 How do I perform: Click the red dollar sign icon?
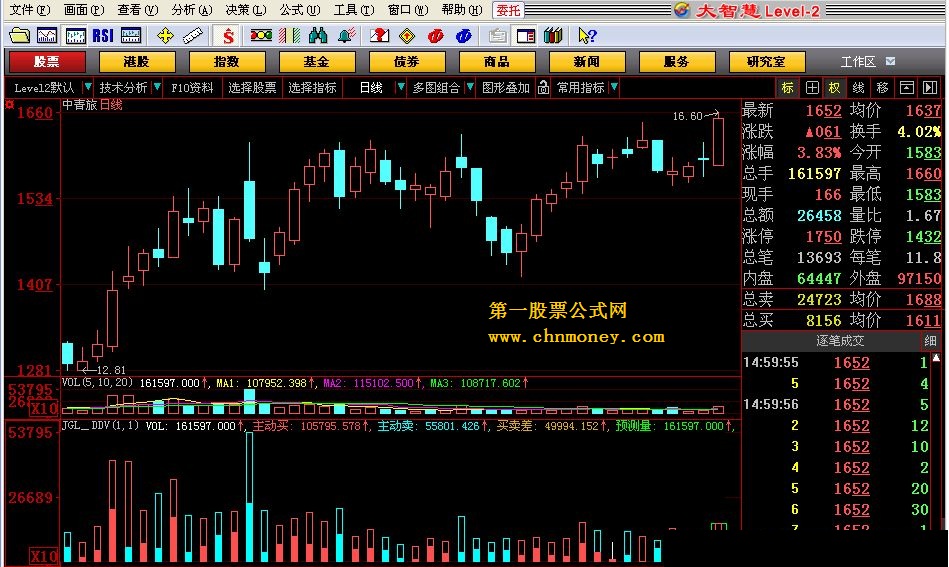tap(228, 36)
